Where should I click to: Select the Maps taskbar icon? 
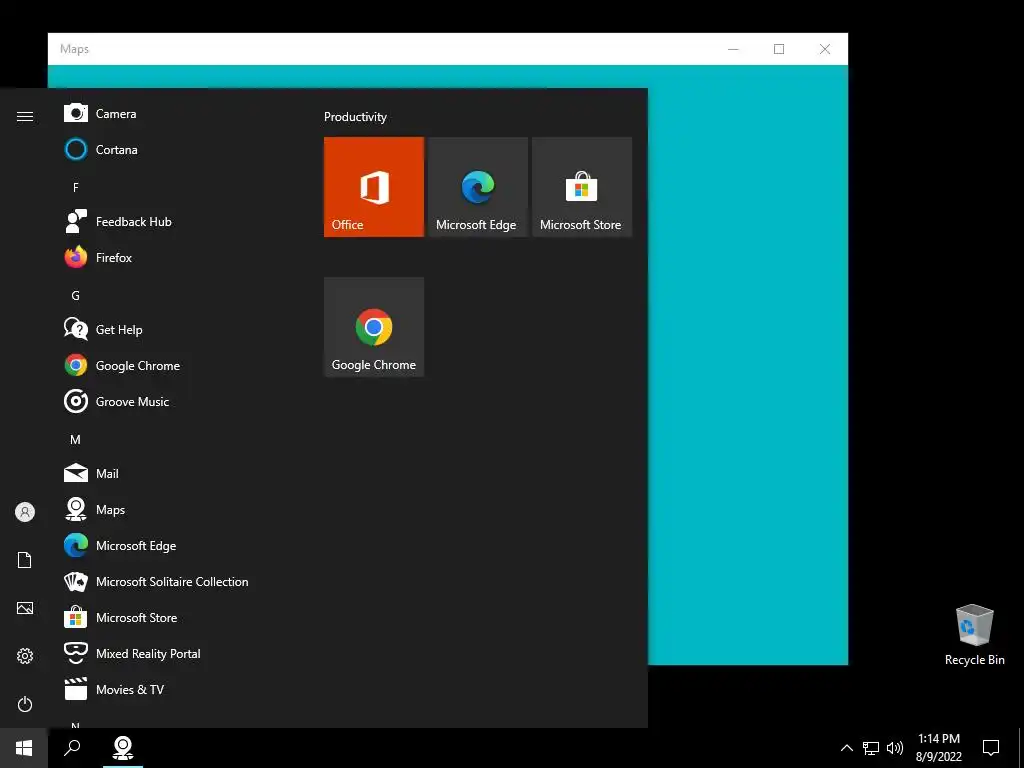click(123, 748)
